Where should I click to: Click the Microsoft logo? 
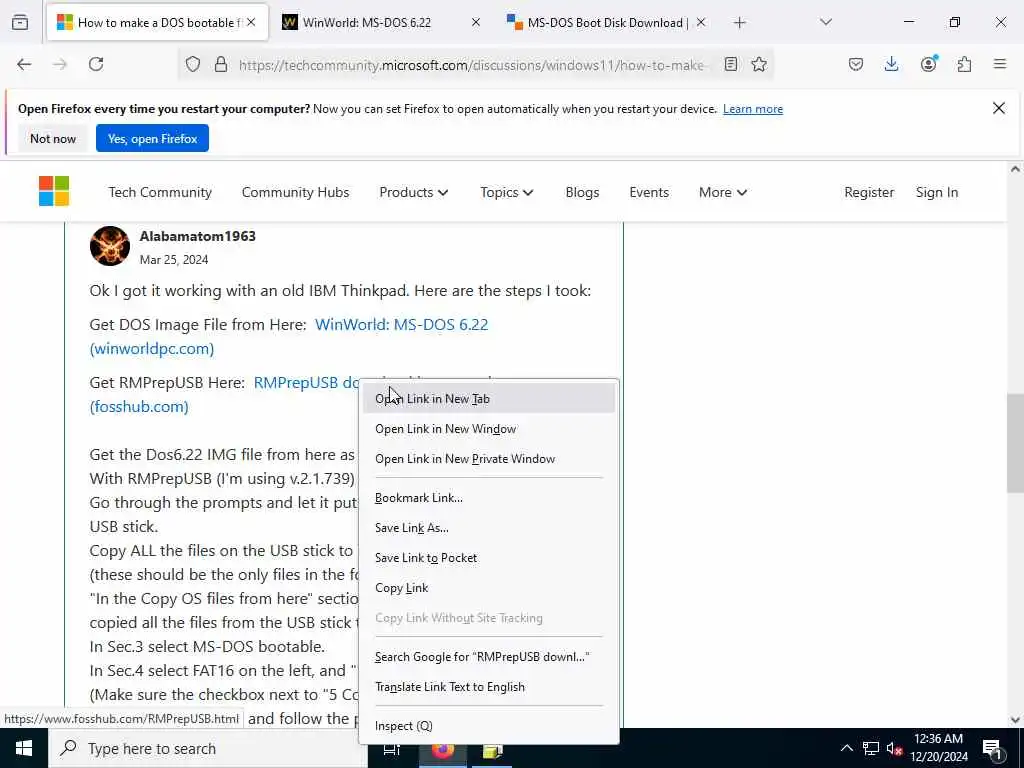pyautogui.click(x=54, y=191)
